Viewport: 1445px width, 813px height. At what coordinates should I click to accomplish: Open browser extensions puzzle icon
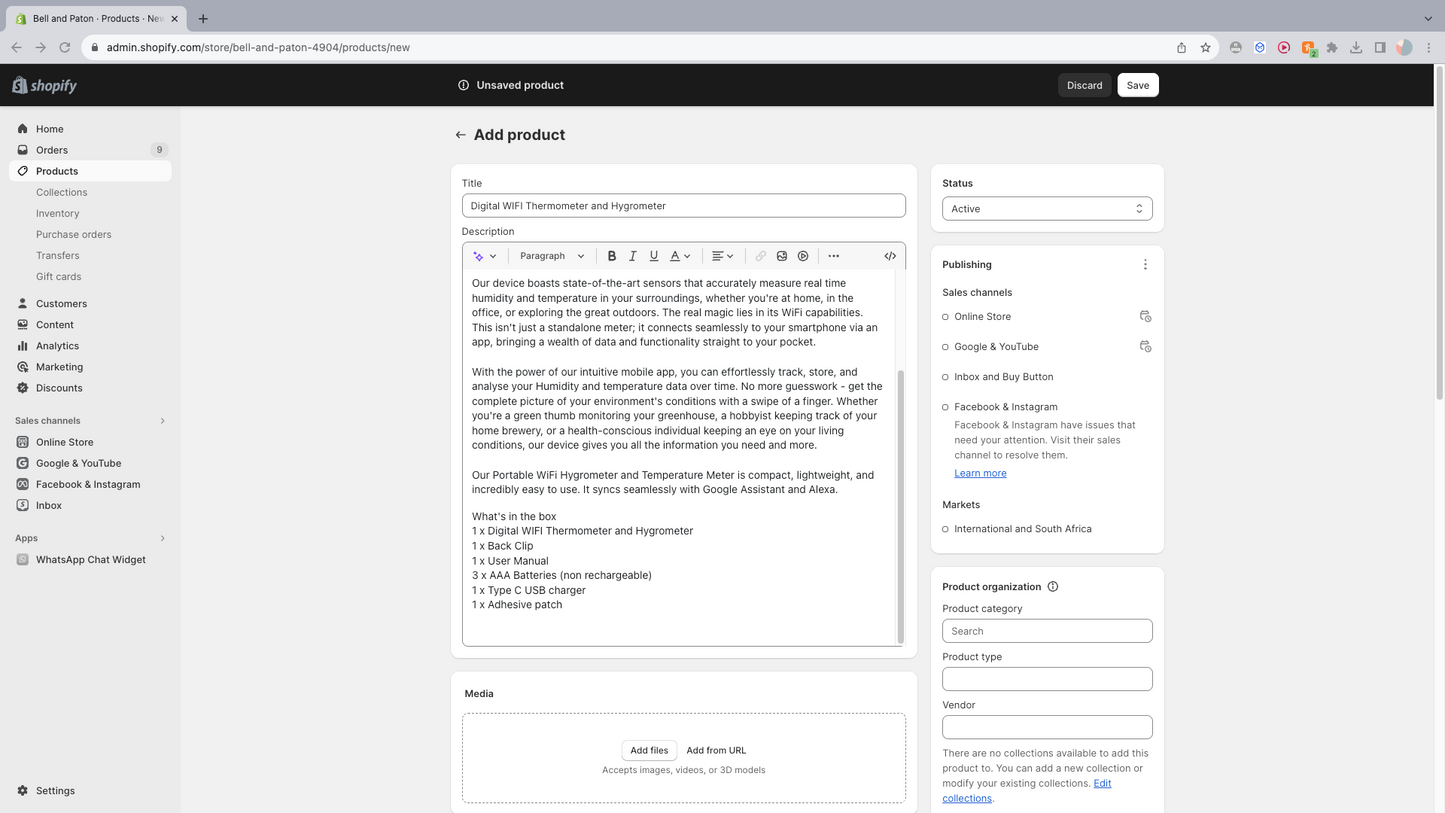click(x=1332, y=47)
